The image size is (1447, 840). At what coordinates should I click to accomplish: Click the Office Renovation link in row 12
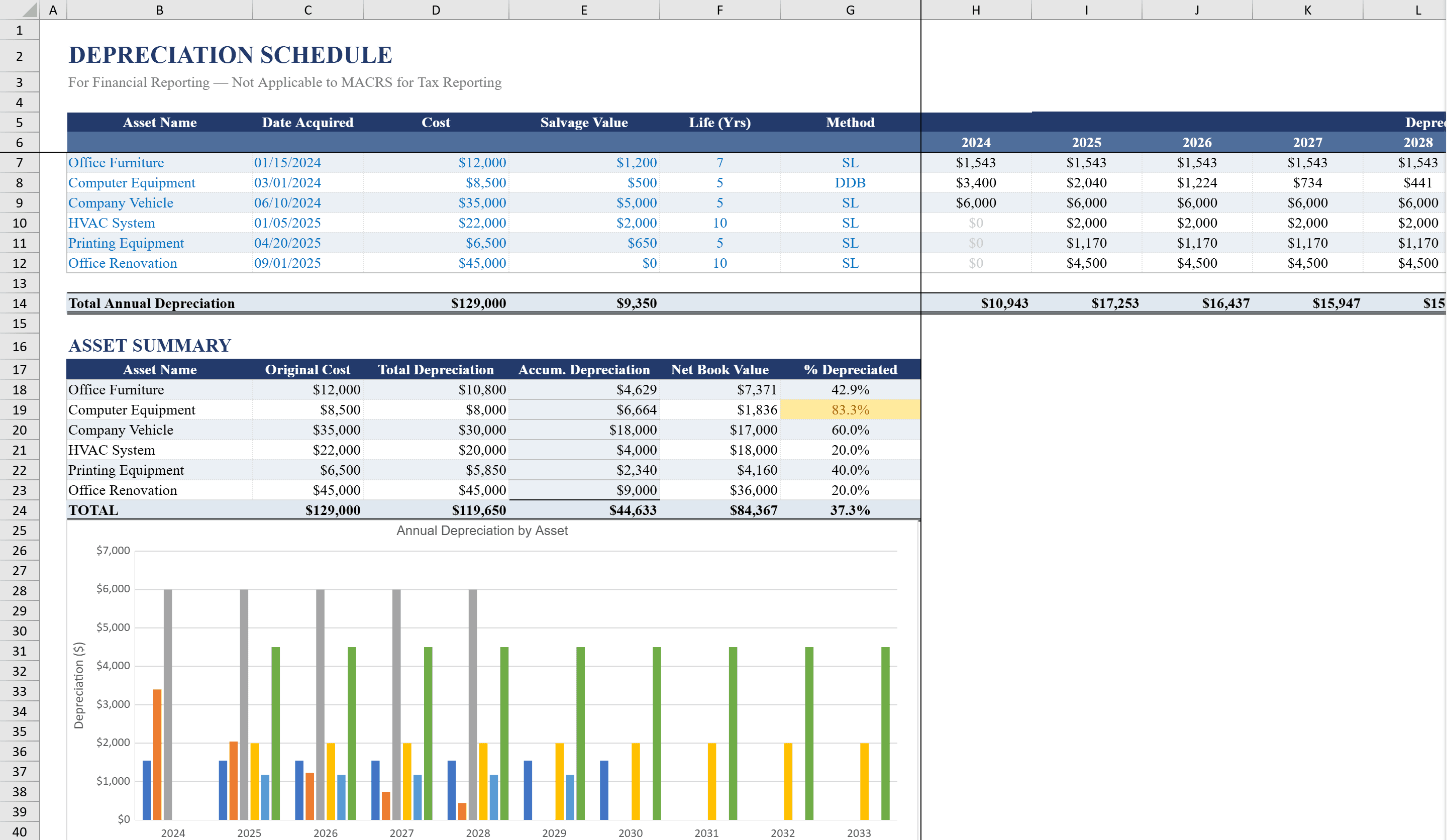pos(122,263)
